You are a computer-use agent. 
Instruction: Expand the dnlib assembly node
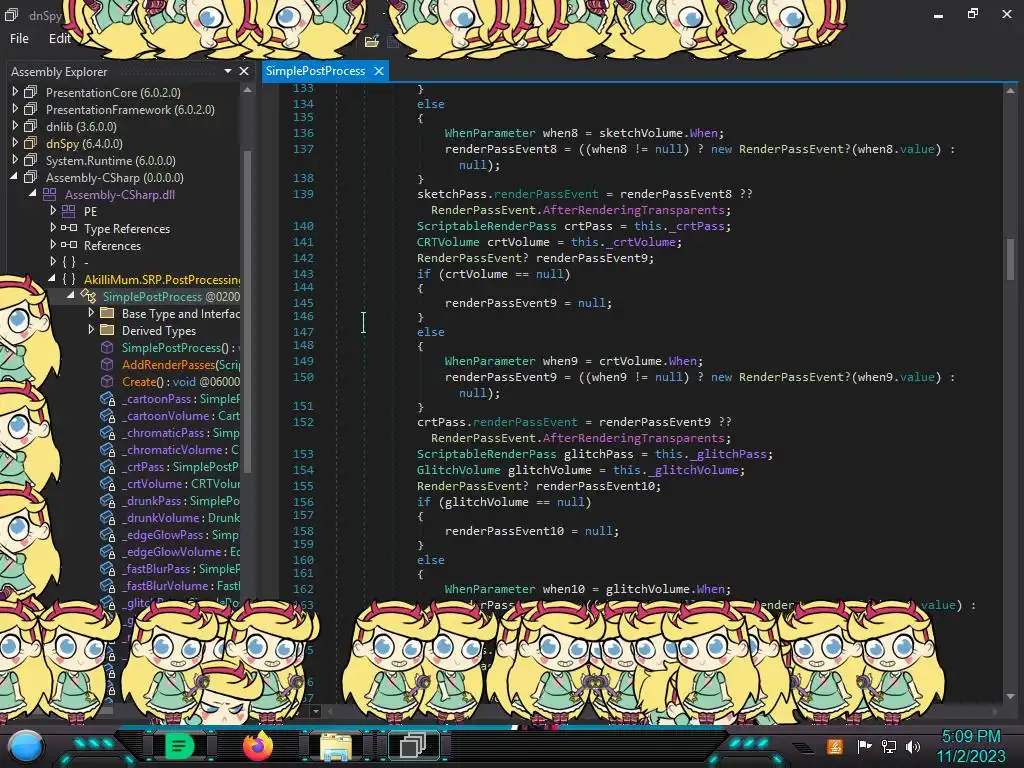[15, 126]
